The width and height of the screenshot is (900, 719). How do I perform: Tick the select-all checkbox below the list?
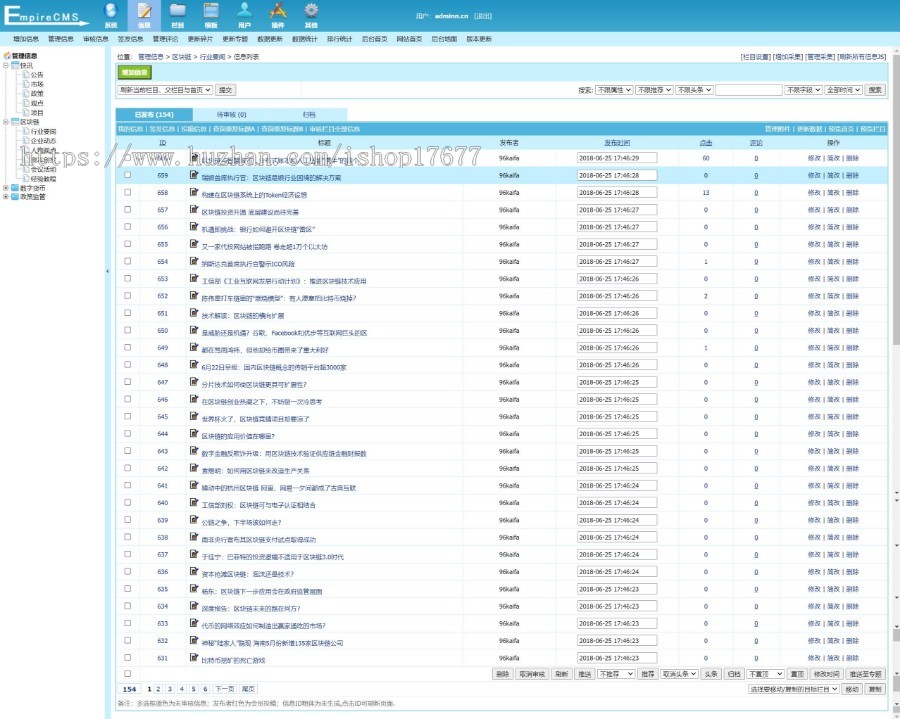click(127, 674)
